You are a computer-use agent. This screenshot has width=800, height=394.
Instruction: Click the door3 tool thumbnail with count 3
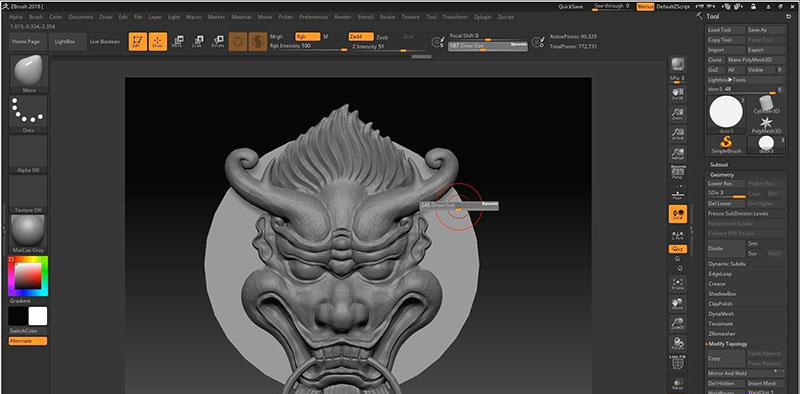tap(766, 144)
